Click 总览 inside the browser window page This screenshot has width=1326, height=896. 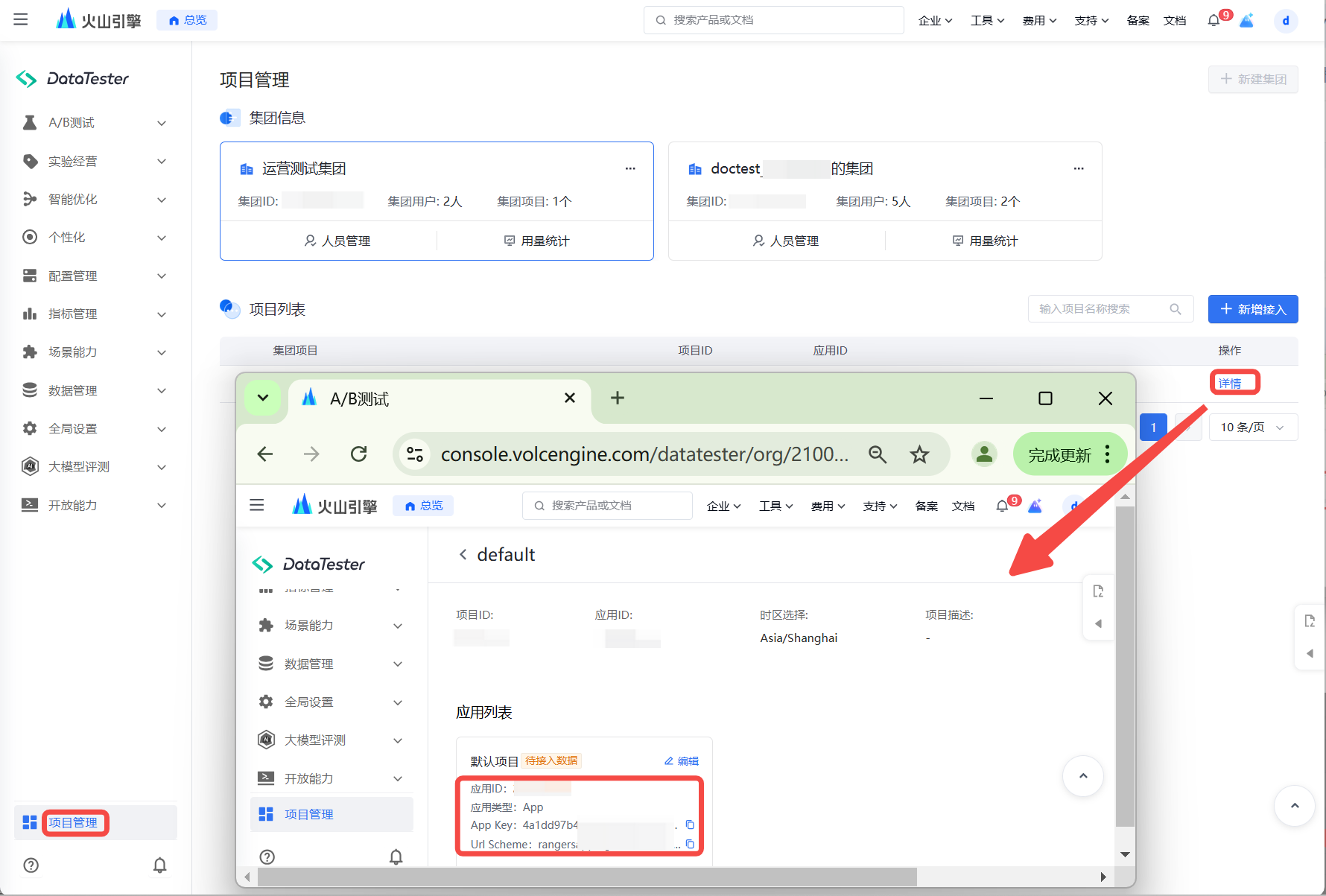tap(423, 506)
